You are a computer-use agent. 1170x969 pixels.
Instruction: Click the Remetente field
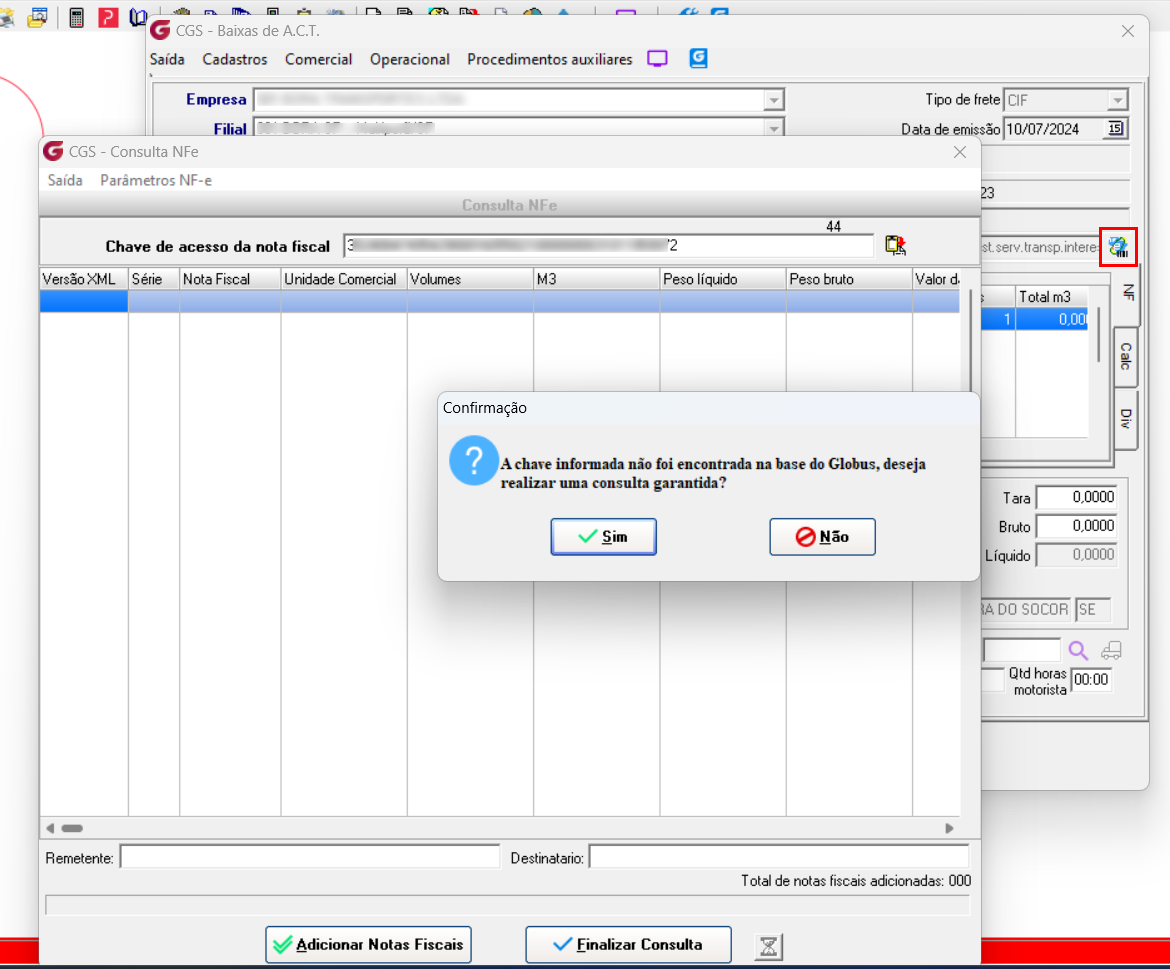(x=310, y=857)
